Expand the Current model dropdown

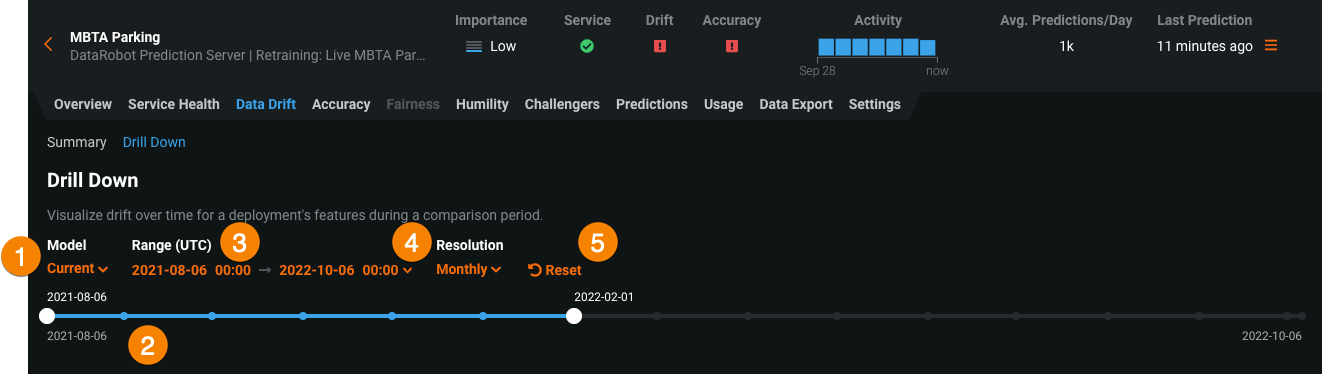click(78, 268)
